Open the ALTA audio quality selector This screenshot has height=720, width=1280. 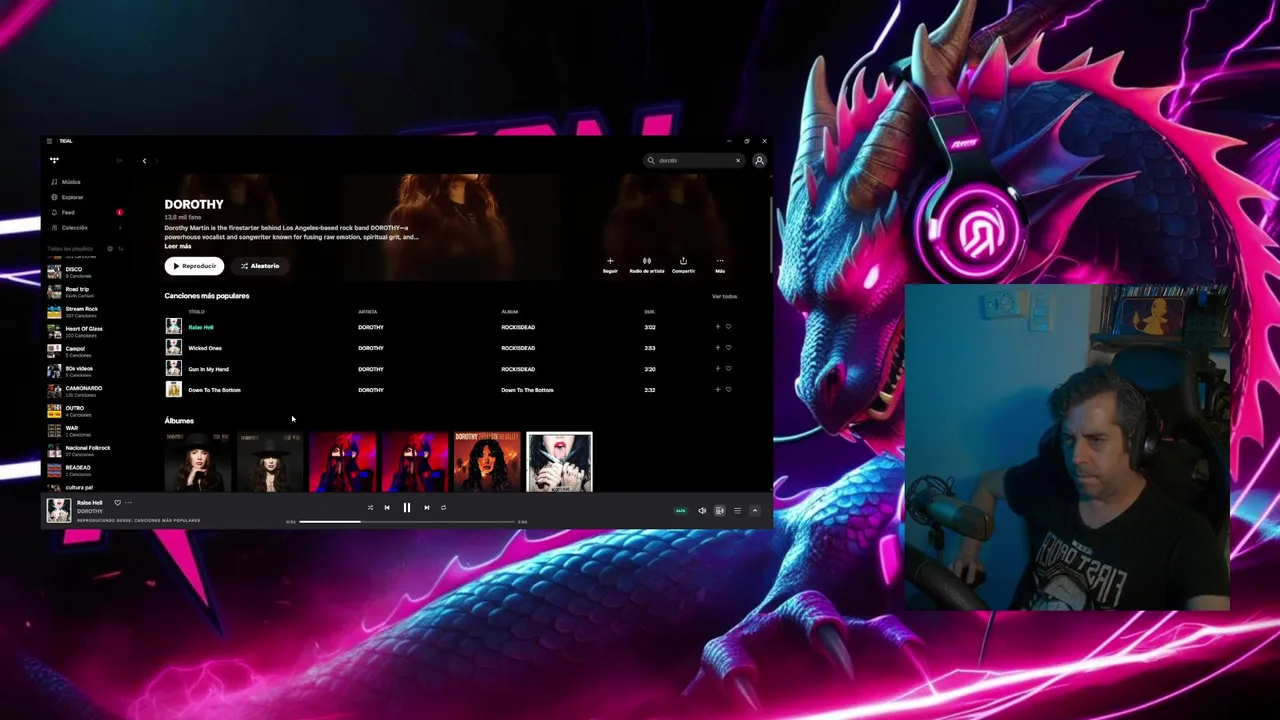click(681, 511)
